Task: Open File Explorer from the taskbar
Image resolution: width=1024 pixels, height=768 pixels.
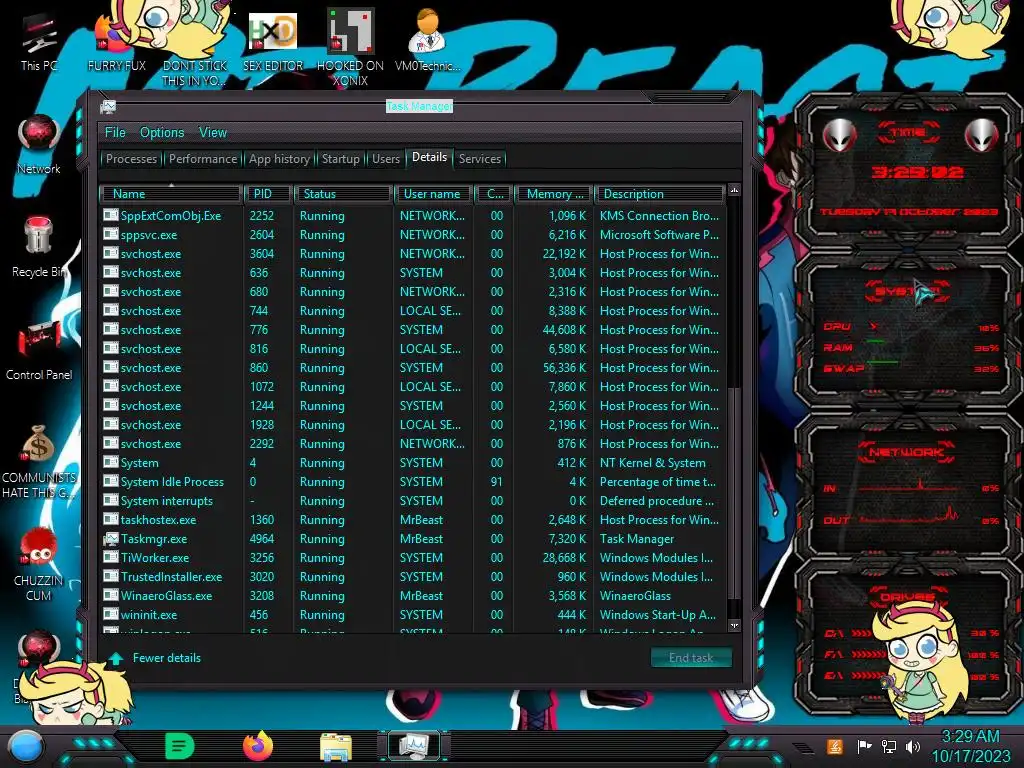Action: click(336, 747)
